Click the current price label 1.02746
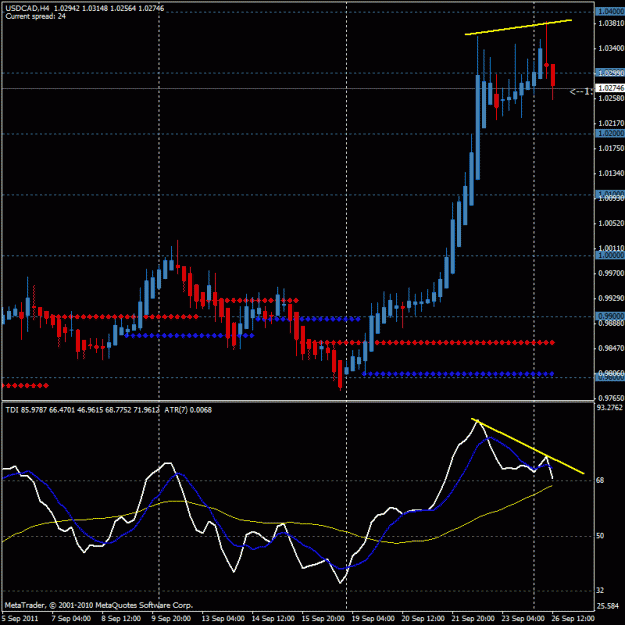This screenshot has height=625, width=625. coord(611,88)
